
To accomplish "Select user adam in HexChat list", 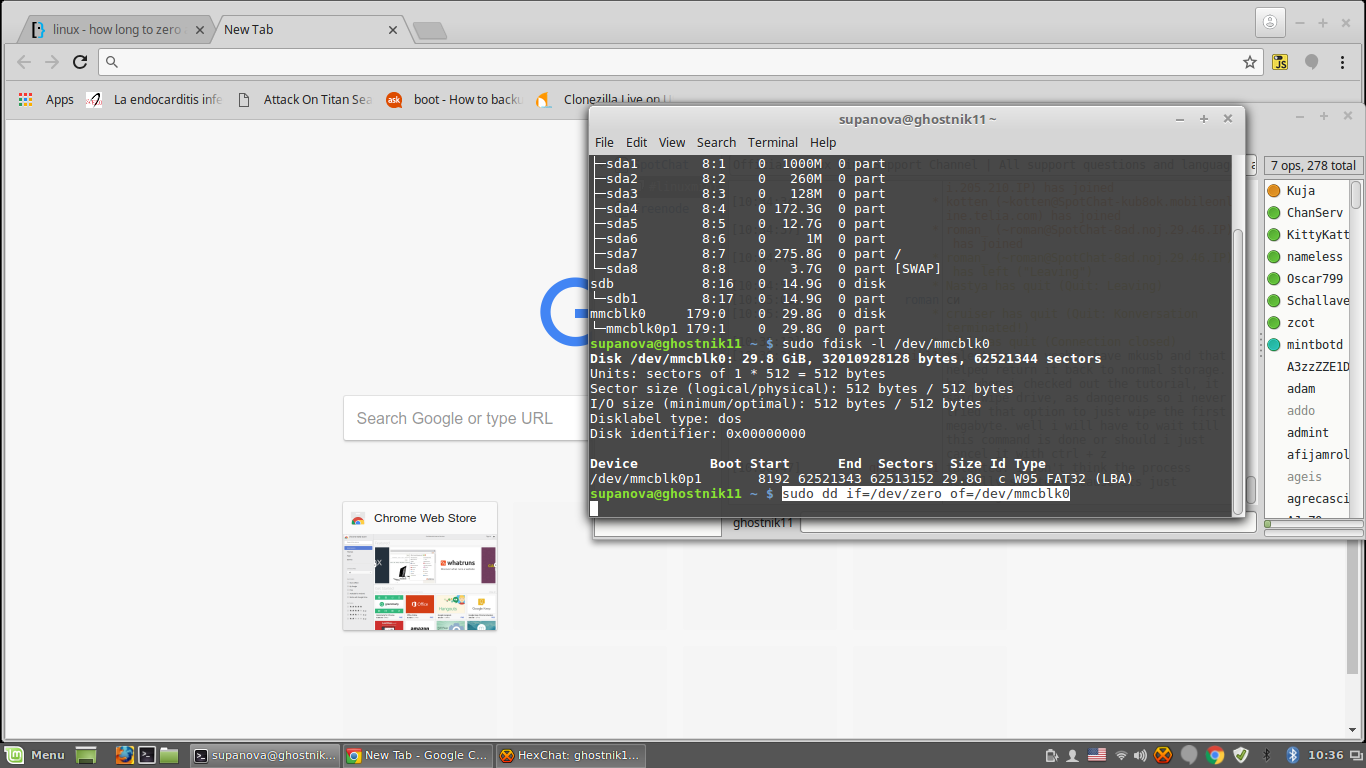I will (x=1301, y=389).
